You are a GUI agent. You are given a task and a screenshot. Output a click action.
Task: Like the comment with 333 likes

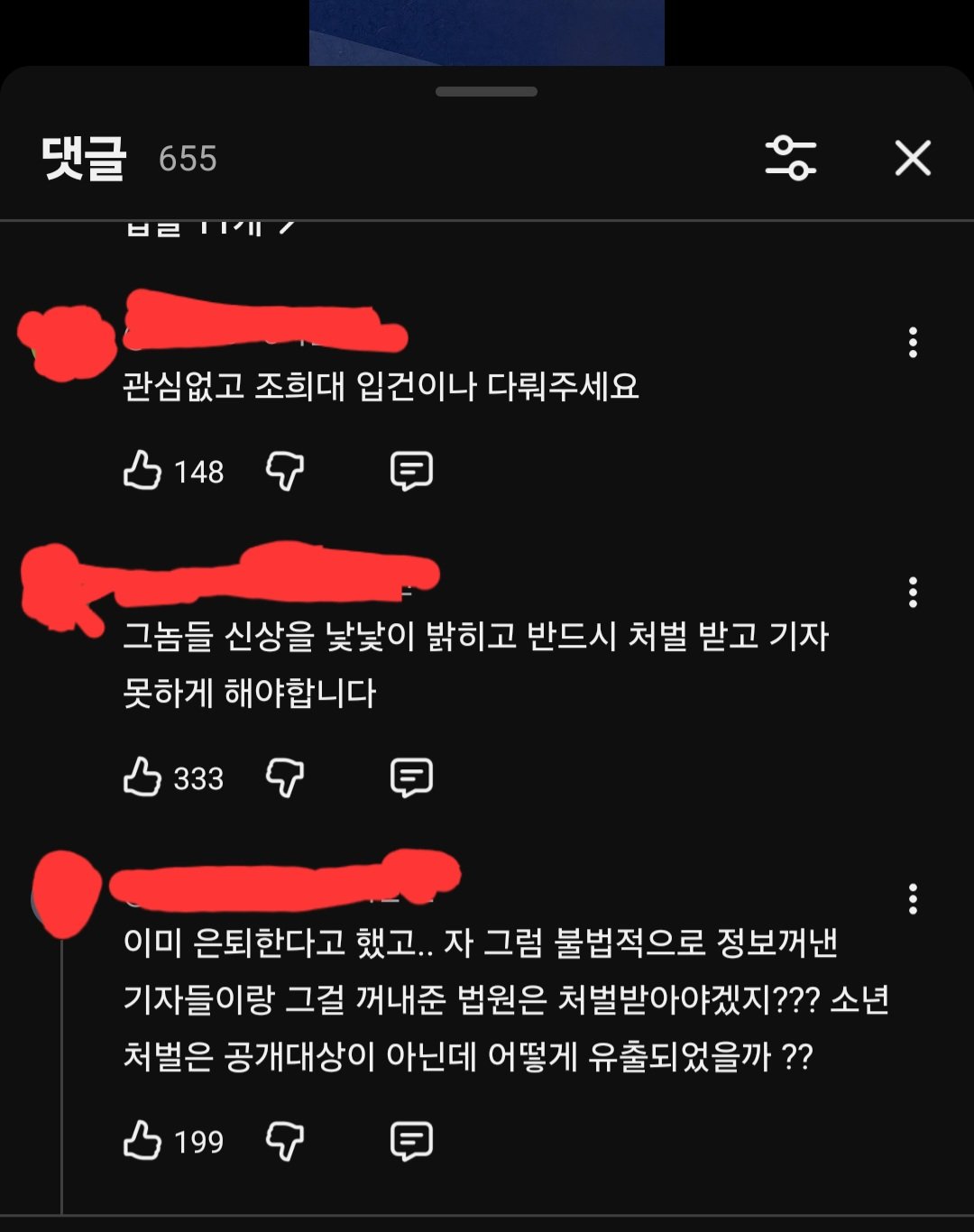142,777
